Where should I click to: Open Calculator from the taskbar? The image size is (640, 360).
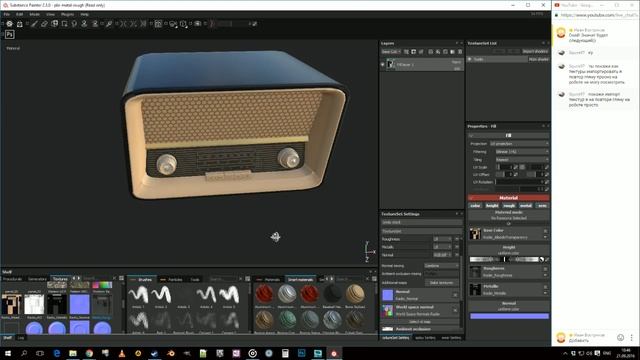tap(285, 353)
